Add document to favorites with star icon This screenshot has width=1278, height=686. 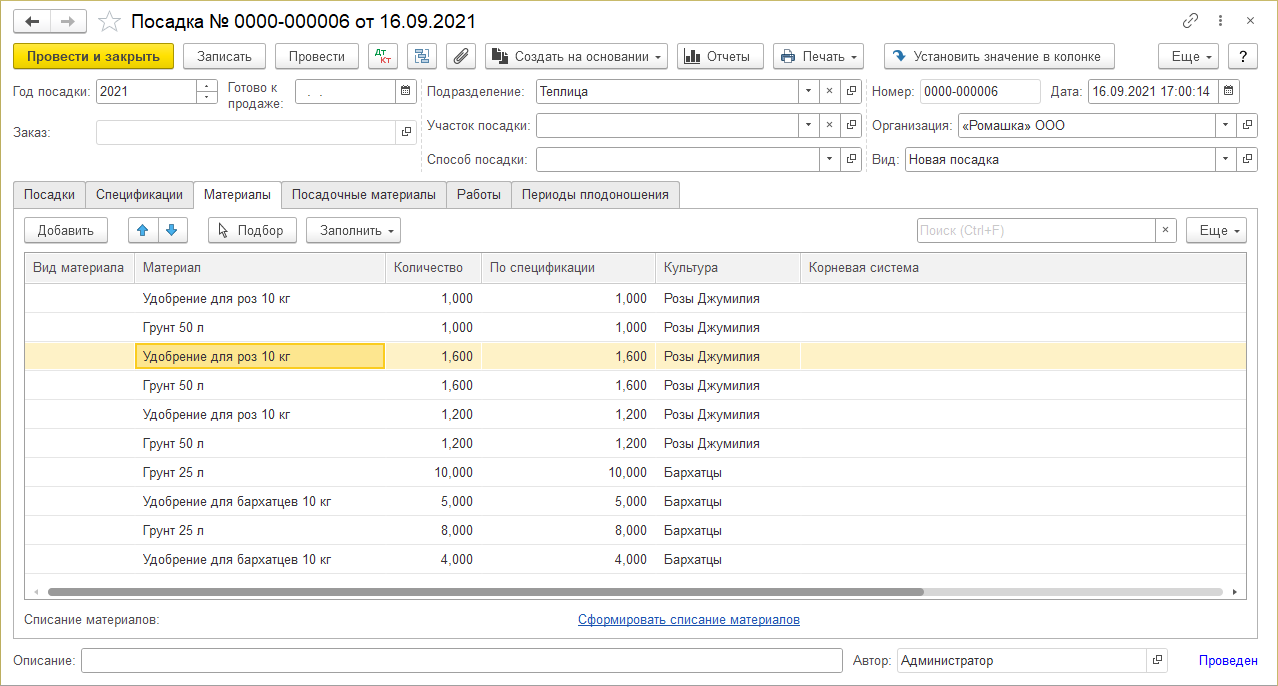click(109, 21)
